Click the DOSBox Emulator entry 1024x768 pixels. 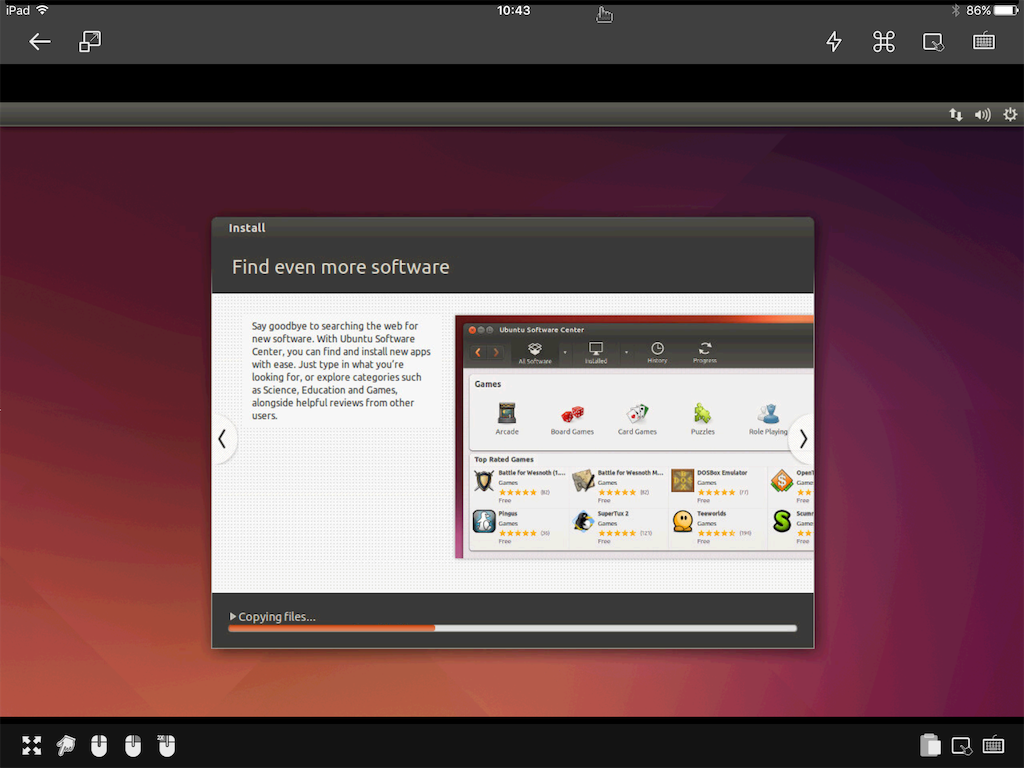point(716,486)
